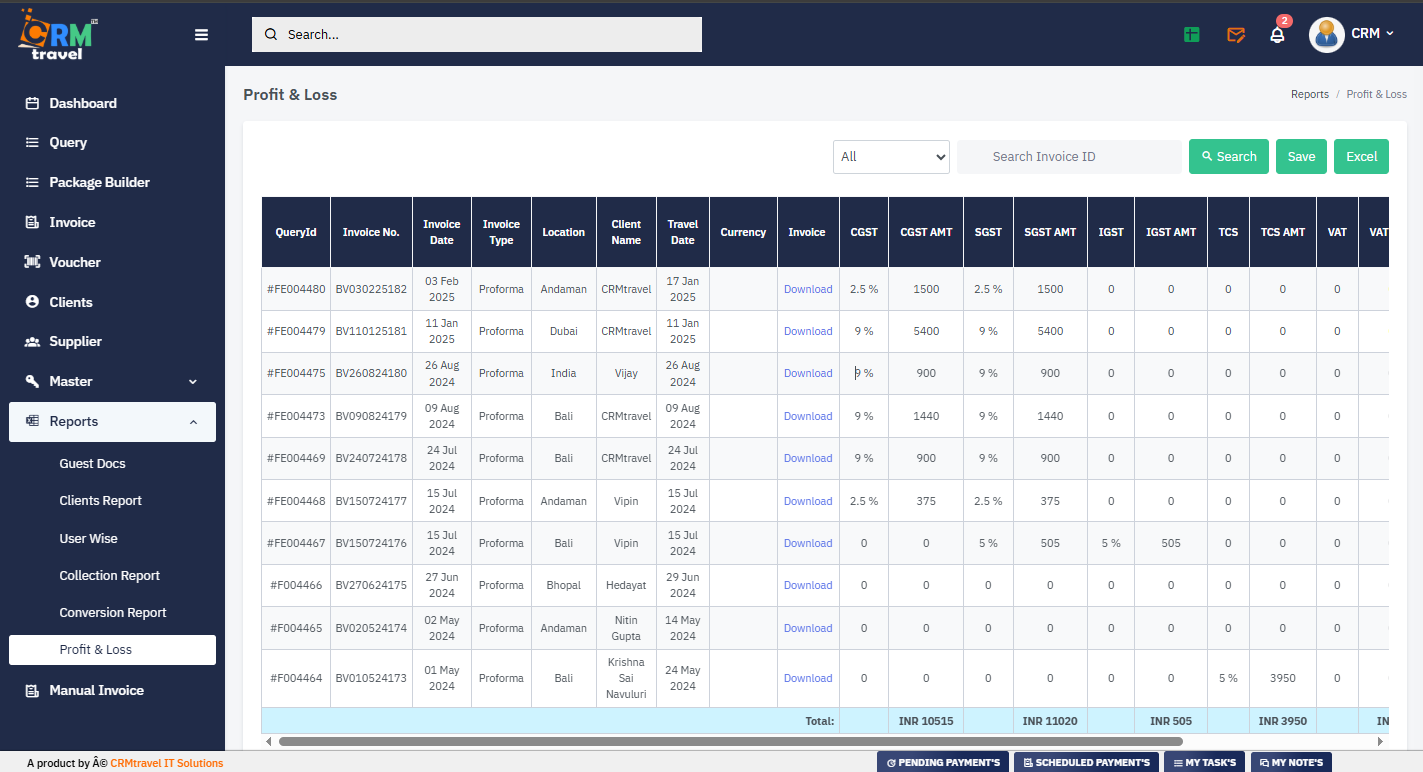Switch to the Conversion Report page
Viewport: 1423px width, 772px height.
(x=112, y=612)
